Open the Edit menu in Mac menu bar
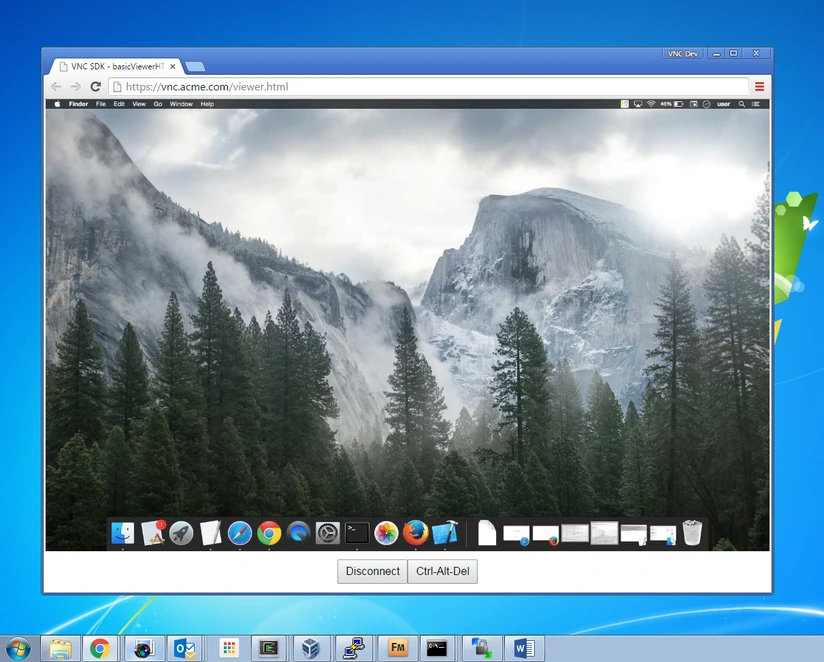This screenshot has width=824, height=662. pos(119,104)
